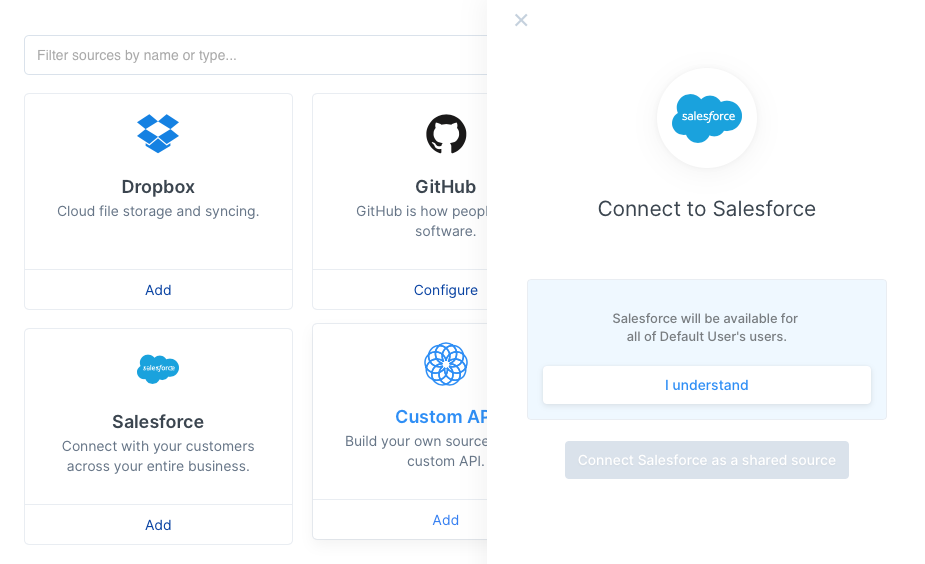
Task: Close the Connect to Salesforce panel
Action: coord(521,20)
